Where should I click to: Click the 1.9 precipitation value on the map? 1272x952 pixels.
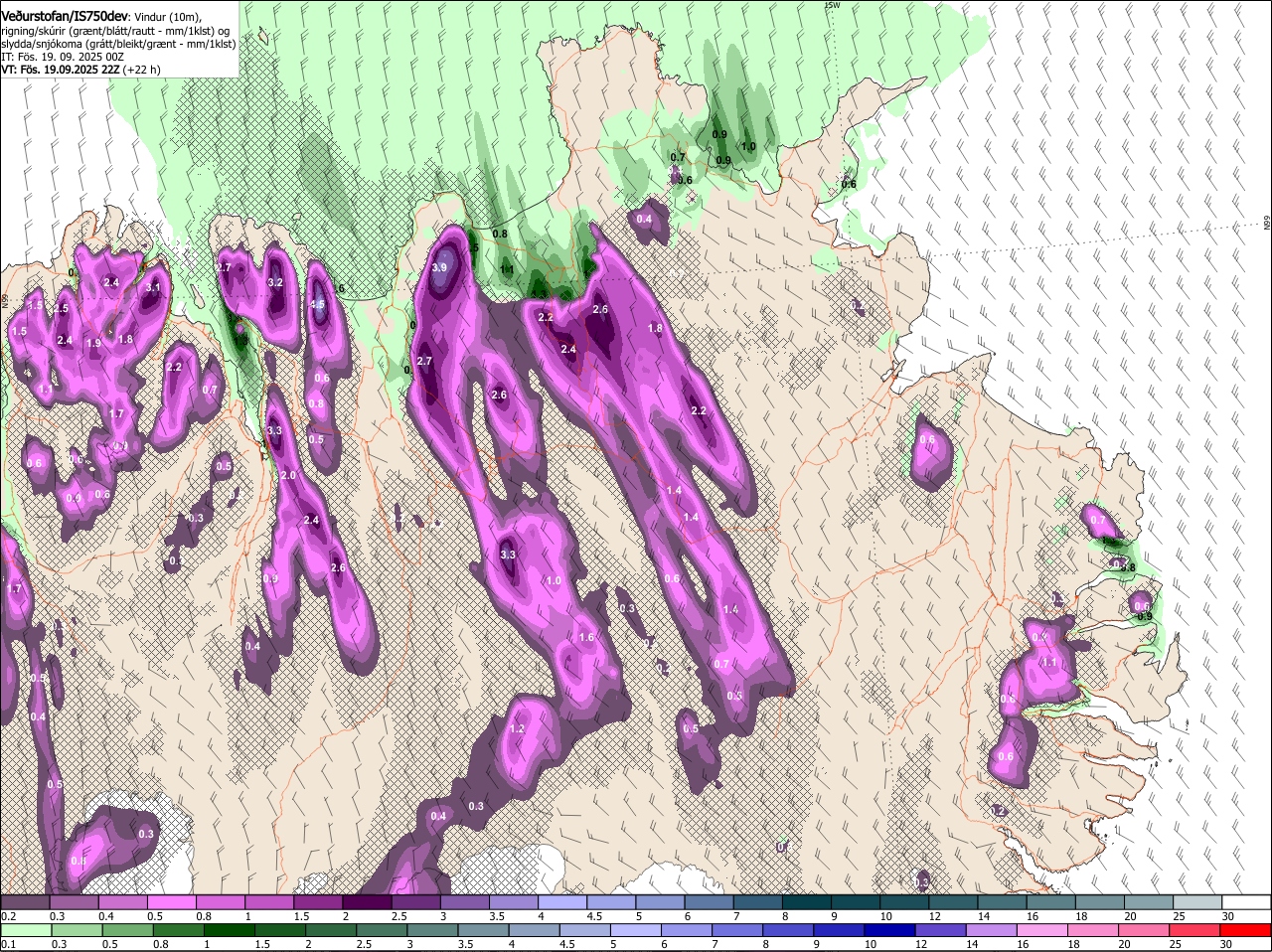coord(94,343)
